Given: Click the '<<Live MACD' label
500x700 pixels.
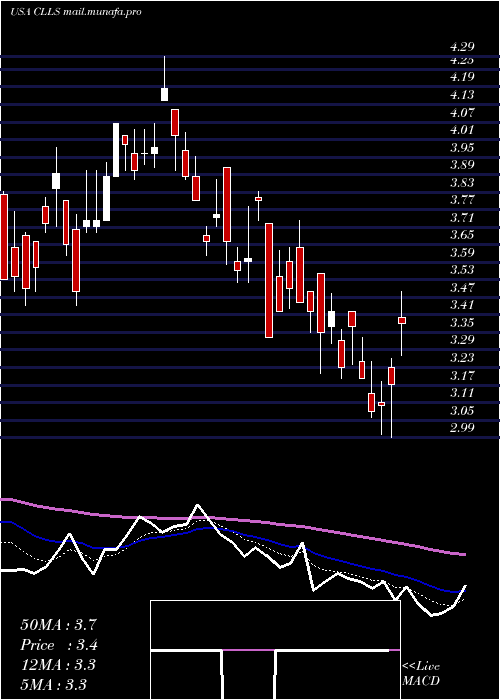Looking at the screenshot, I should click(421, 673).
